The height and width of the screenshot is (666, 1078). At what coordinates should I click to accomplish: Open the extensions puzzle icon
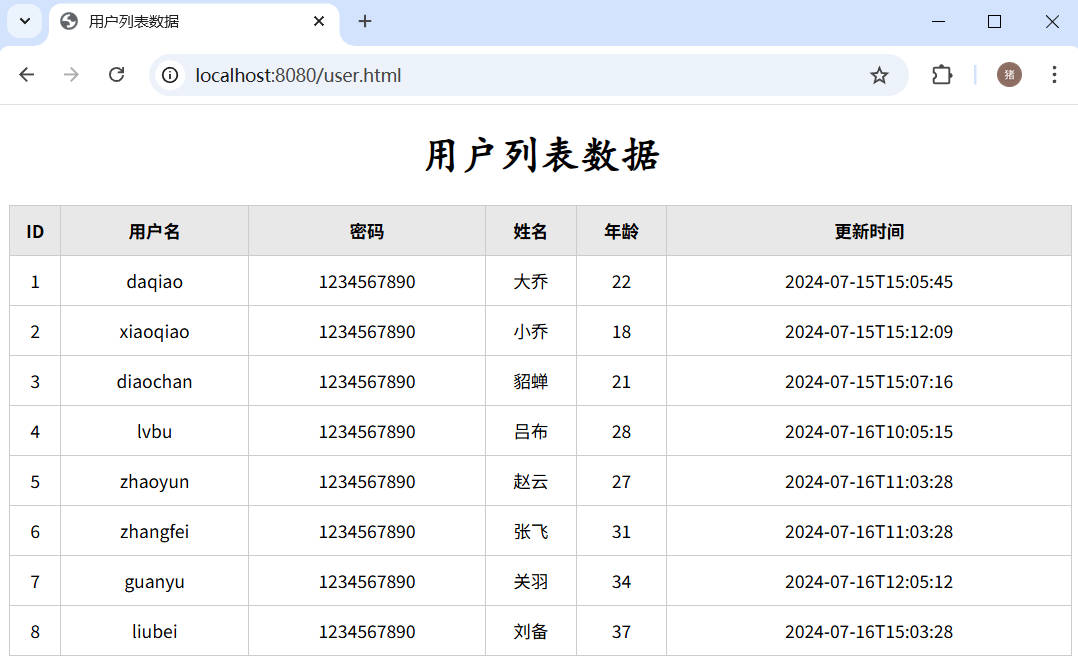click(942, 75)
